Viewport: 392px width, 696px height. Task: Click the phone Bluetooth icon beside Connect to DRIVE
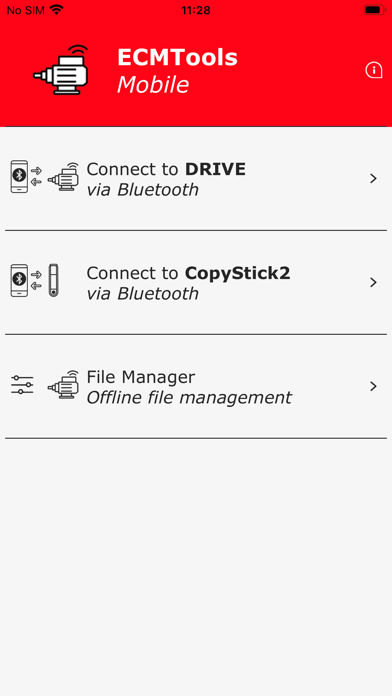tap(19, 177)
